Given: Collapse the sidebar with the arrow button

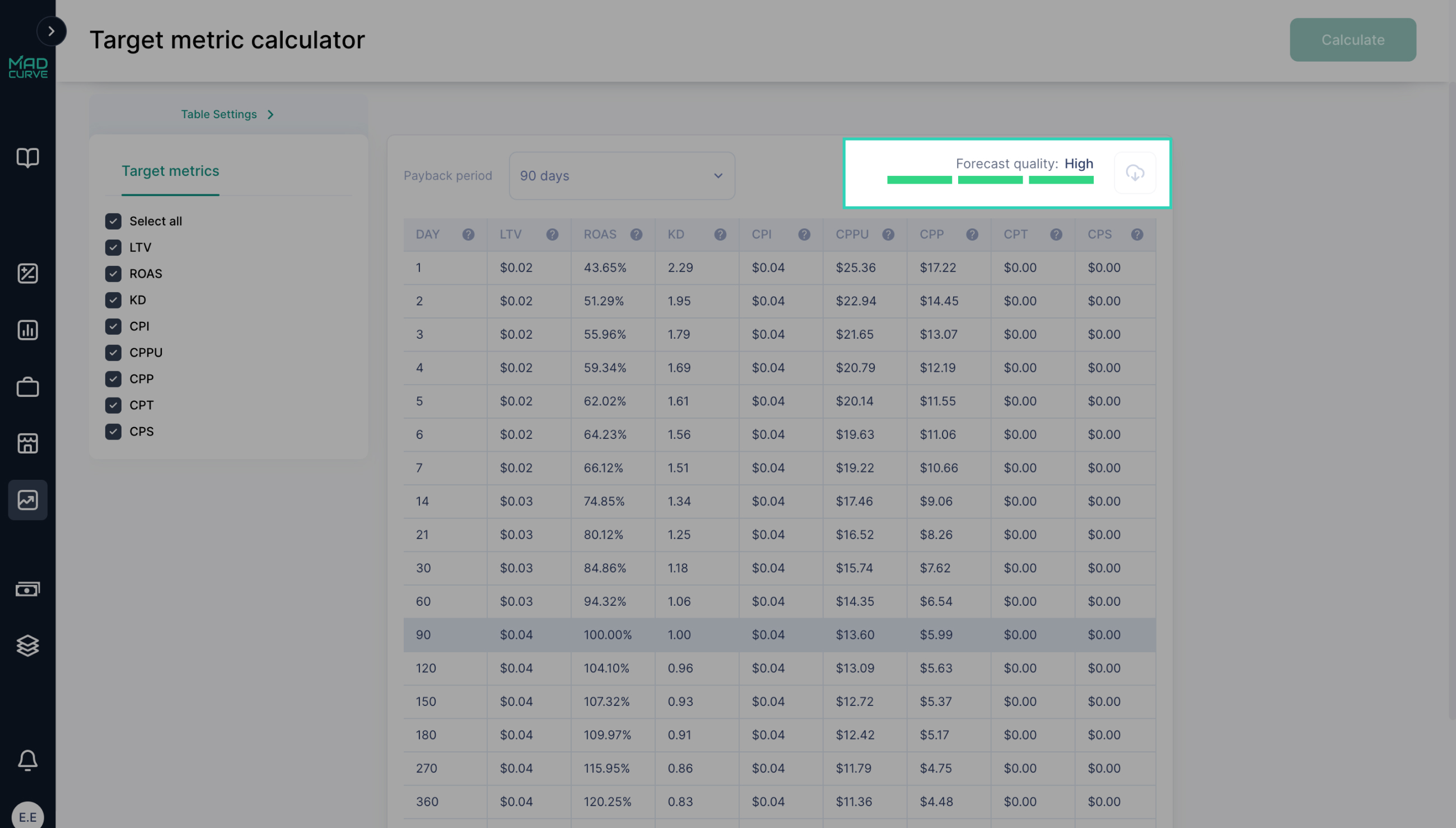Looking at the screenshot, I should coord(52,31).
